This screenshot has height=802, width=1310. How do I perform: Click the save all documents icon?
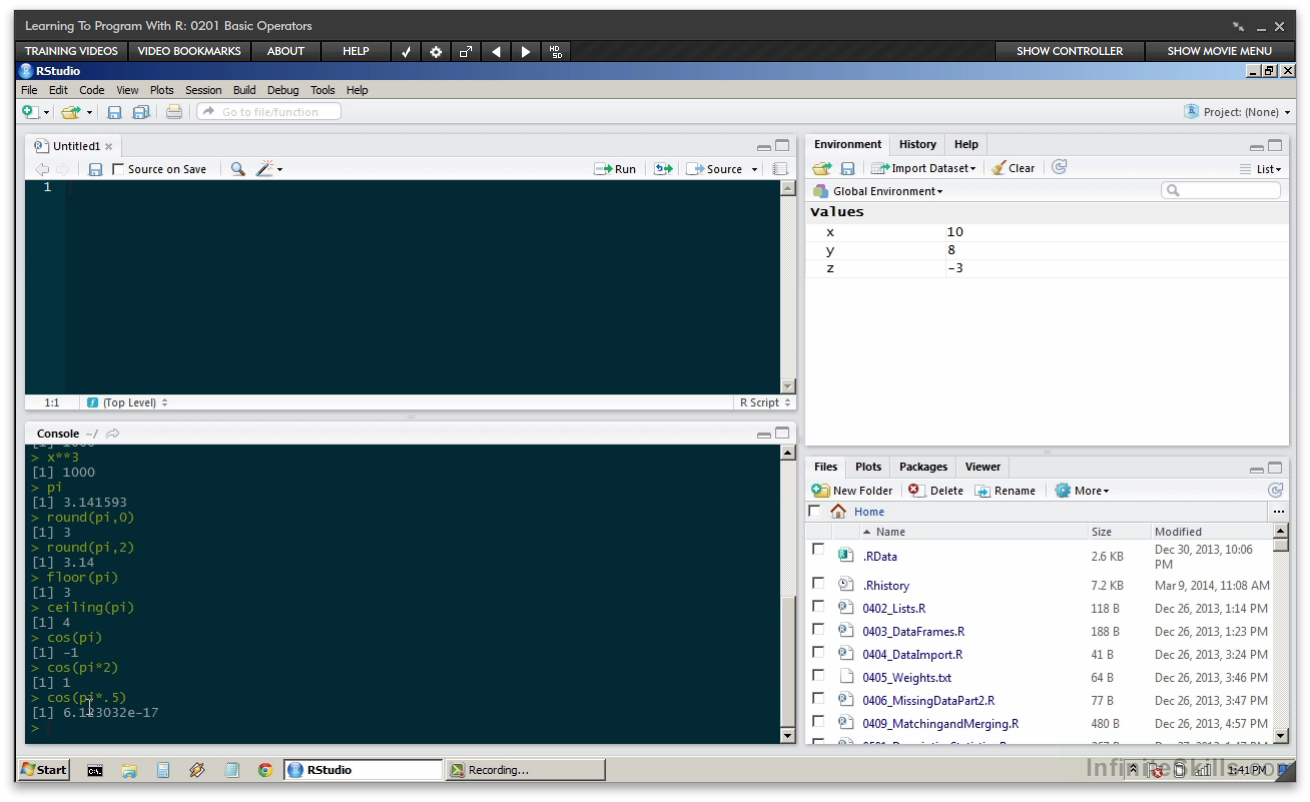tap(141, 112)
